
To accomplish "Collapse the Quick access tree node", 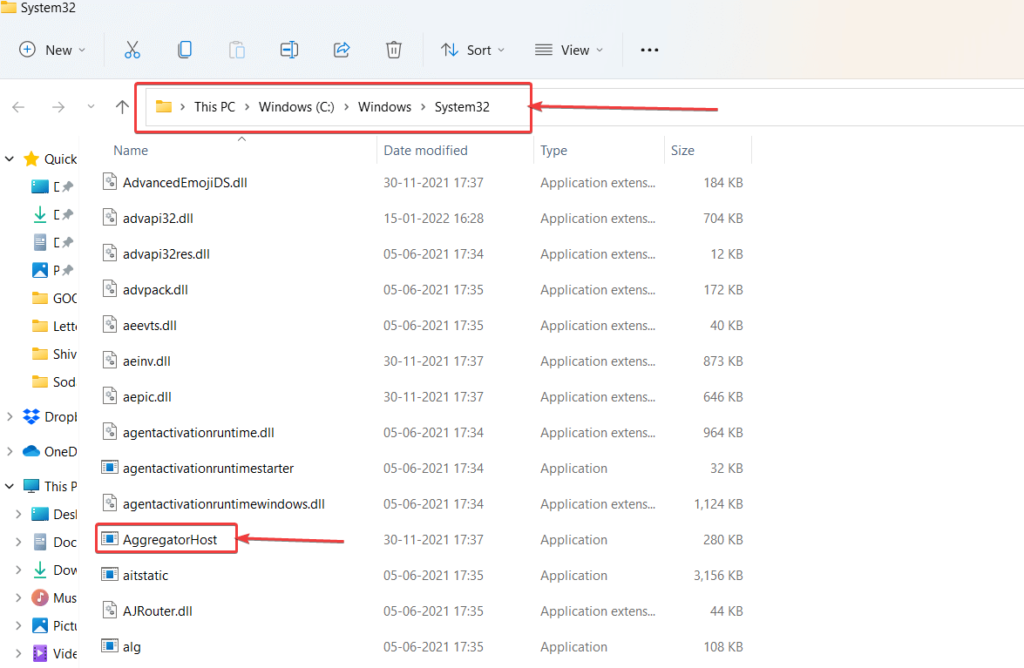I will coord(10,159).
